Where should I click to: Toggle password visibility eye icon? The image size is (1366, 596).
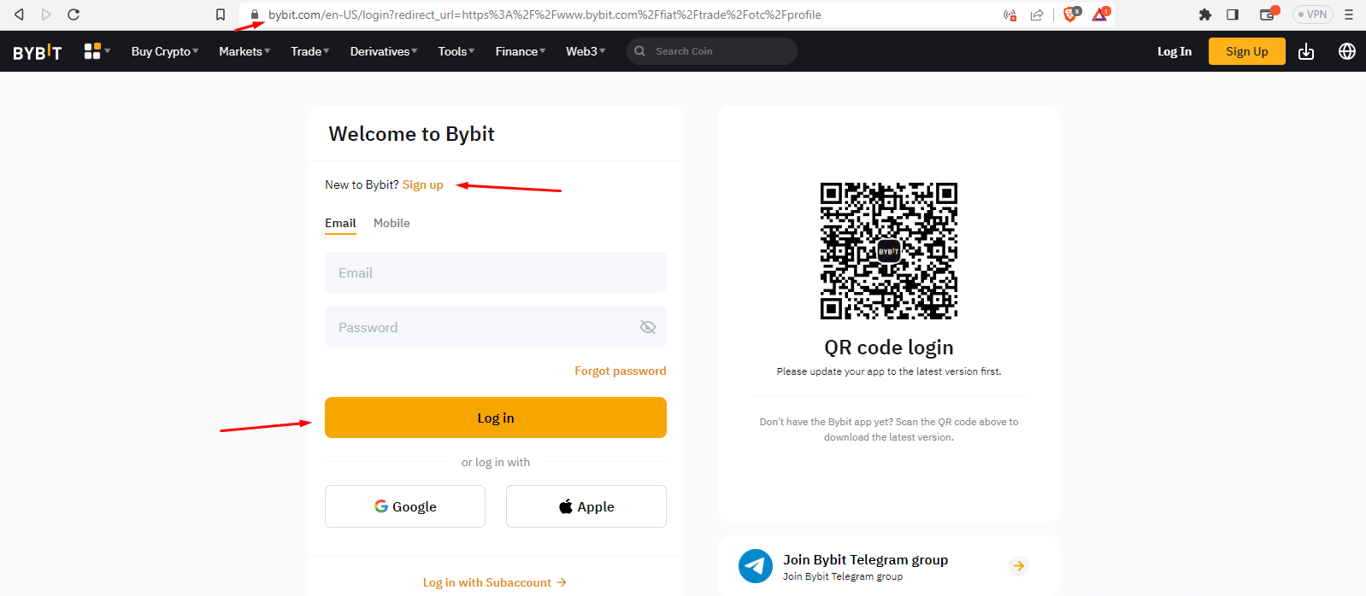[x=647, y=327]
